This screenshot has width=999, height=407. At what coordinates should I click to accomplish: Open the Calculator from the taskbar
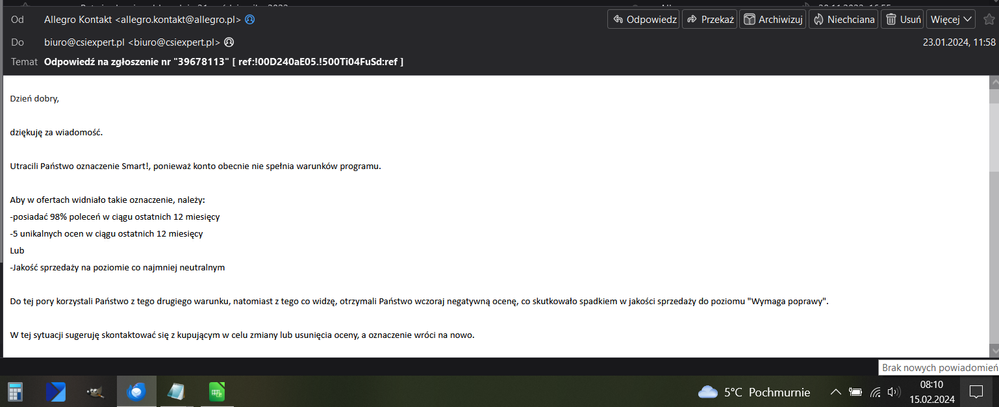pos(15,391)
